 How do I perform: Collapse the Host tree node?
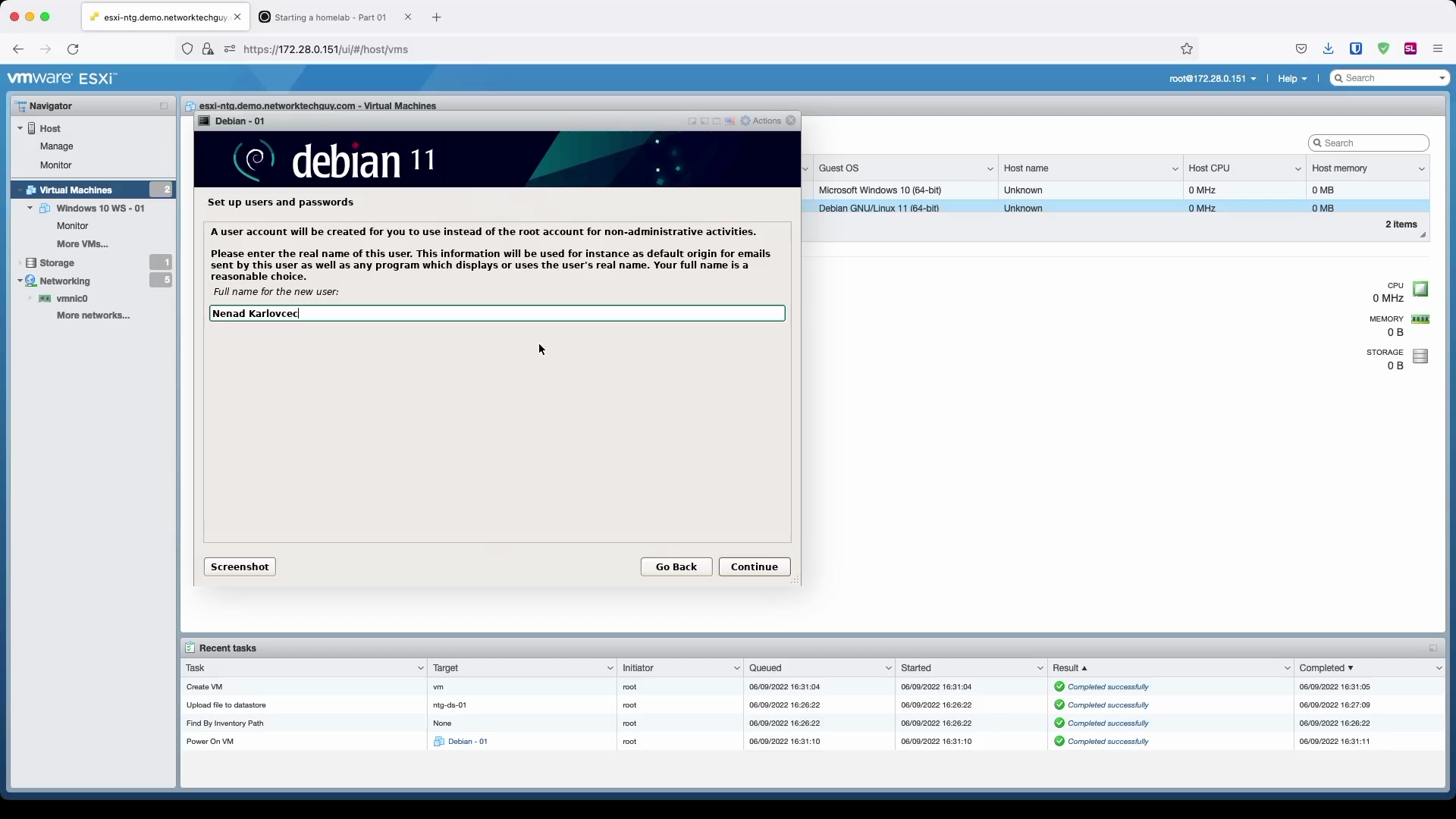20,129
